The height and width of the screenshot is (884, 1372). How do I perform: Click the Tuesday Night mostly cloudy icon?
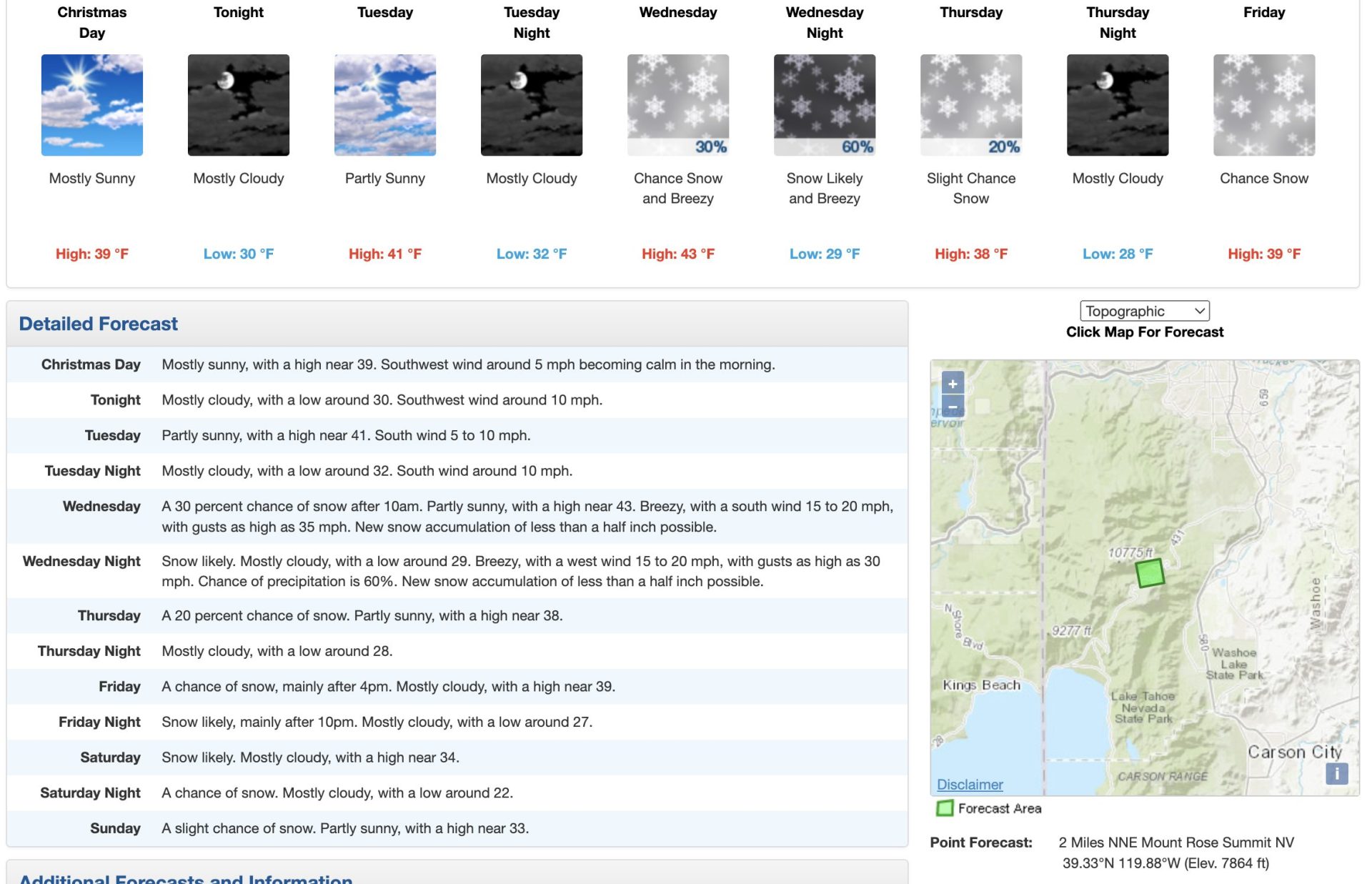click(532, 105)
